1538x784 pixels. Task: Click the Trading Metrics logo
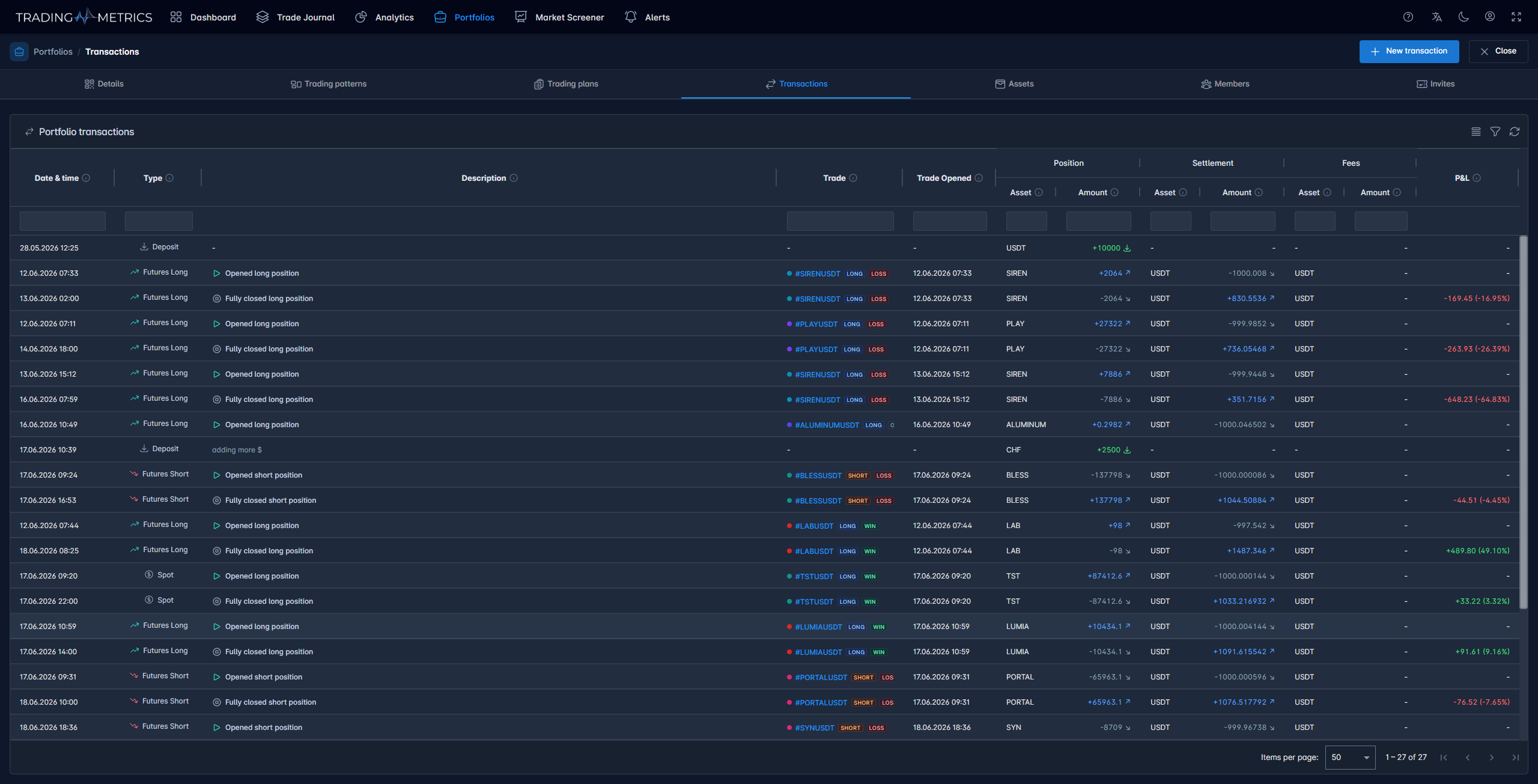point(84,17)
